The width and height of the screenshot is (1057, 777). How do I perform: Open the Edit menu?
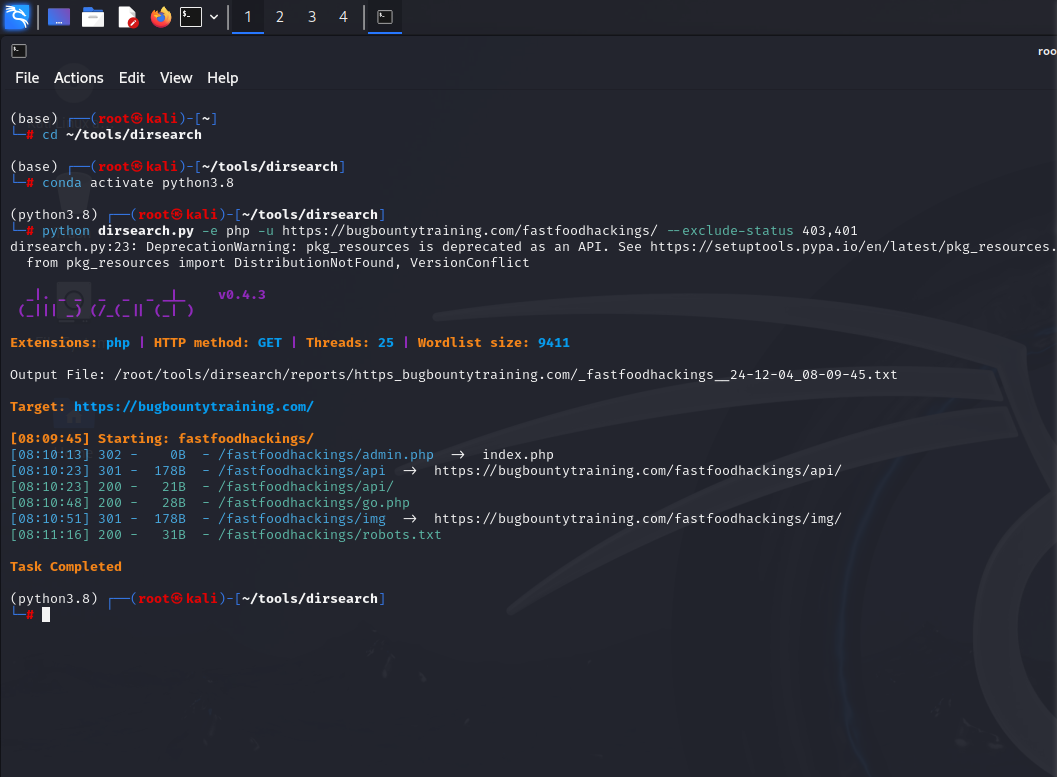click(132, 78)
